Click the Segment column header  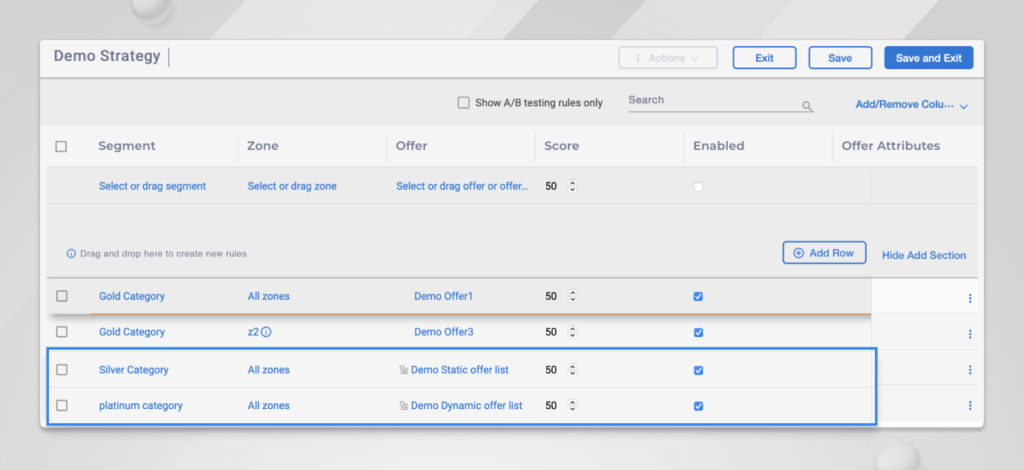[127, 146]
